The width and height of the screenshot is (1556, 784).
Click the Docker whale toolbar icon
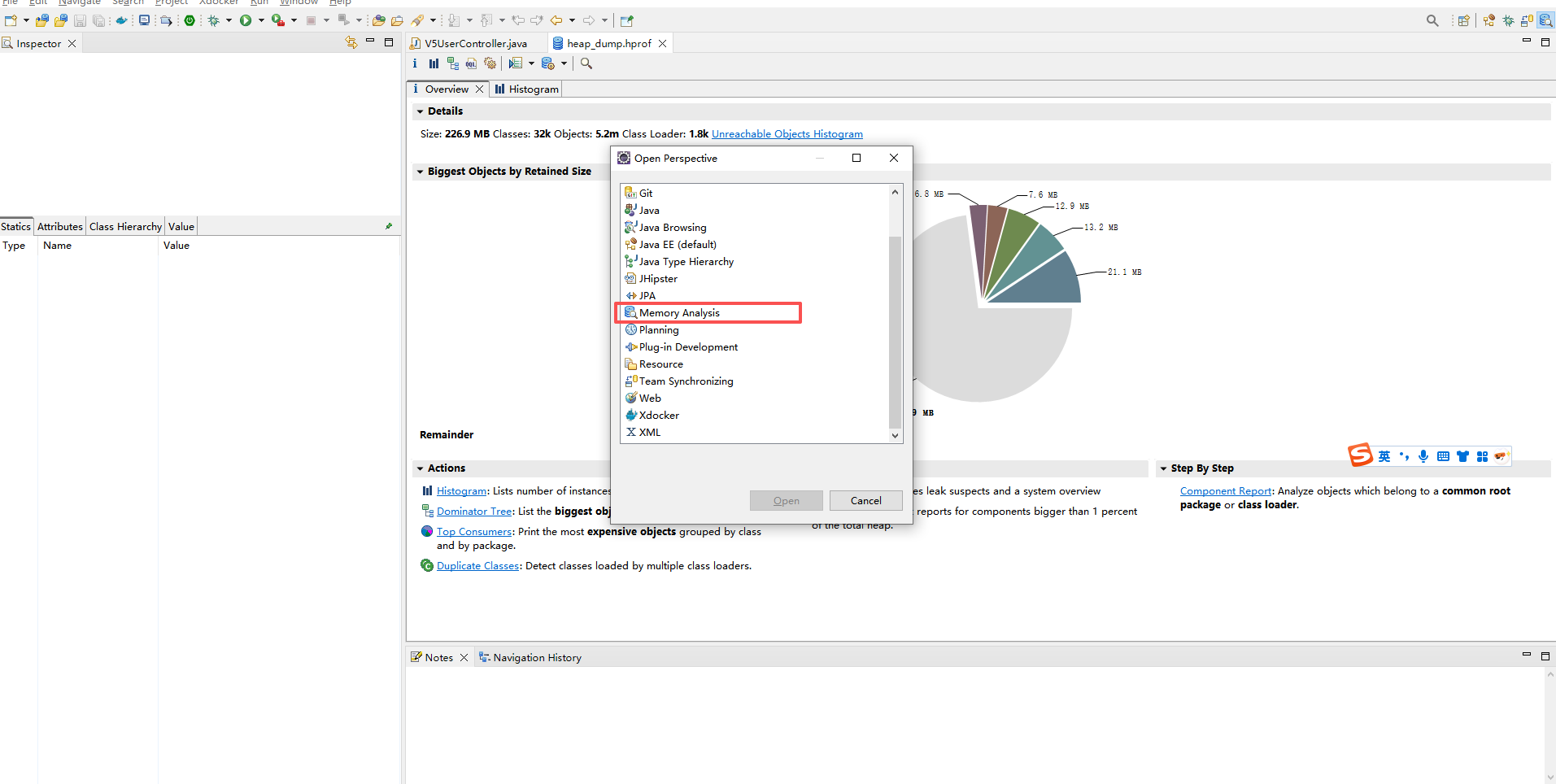[121, 20]
